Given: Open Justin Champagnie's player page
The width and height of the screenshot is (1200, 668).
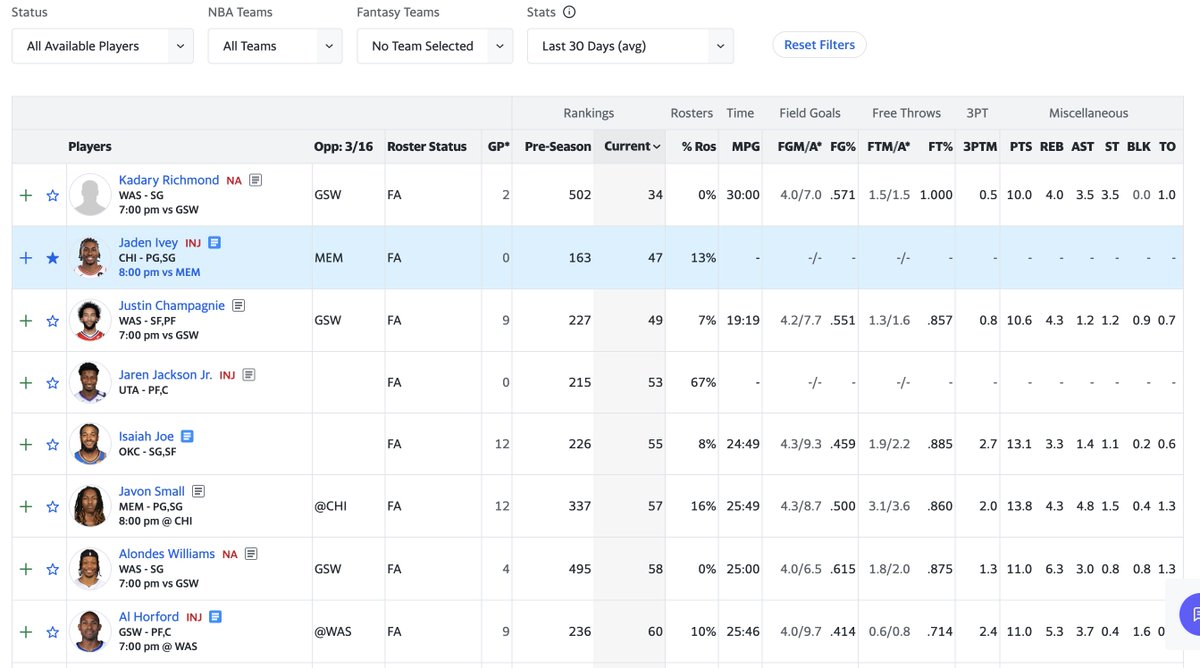Looking at the screenshot, I should [x=172, y=306].
